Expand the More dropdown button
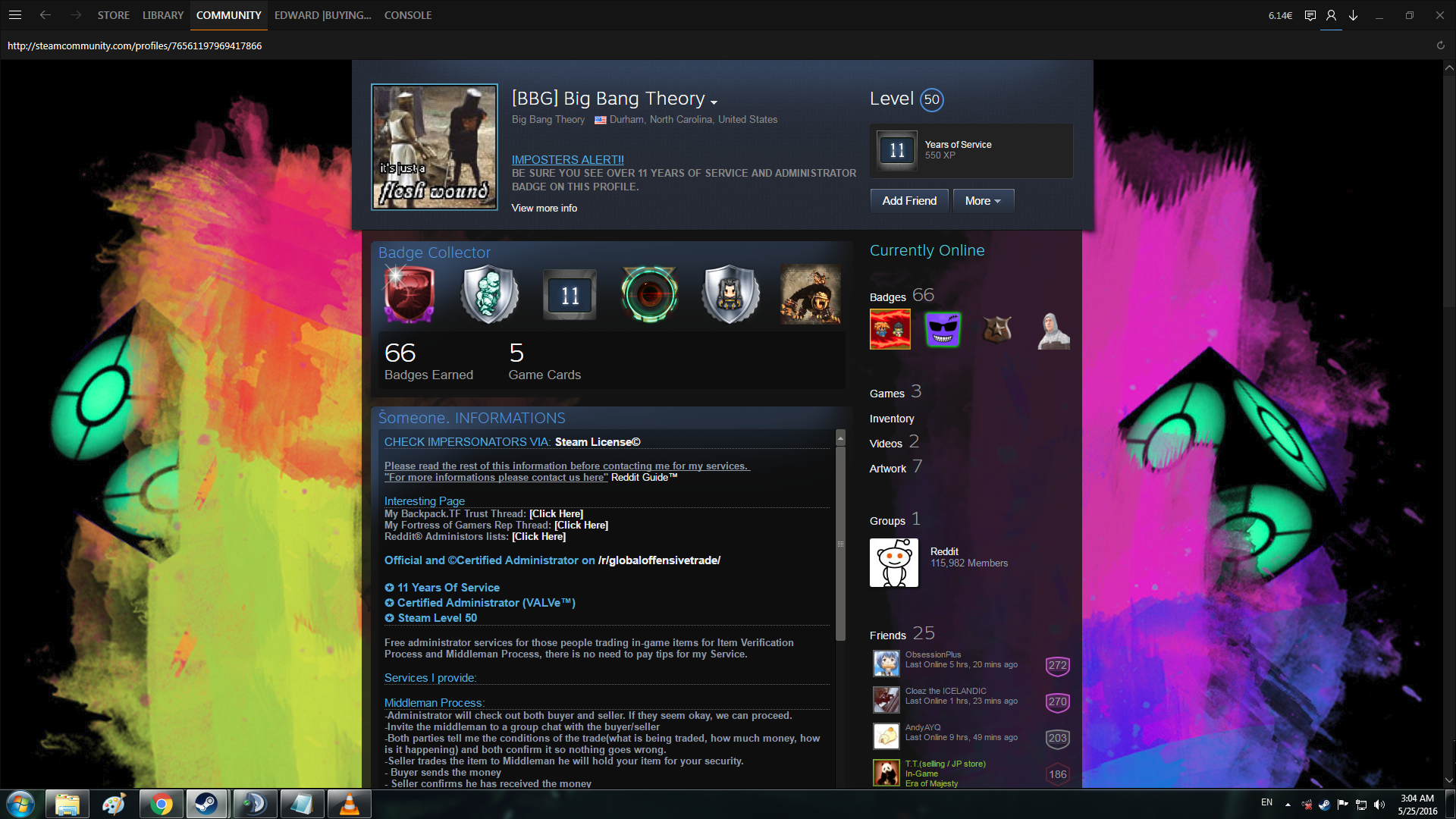Image resolution: width=1456 pixels, height=819 pixels. click(983, 201)
